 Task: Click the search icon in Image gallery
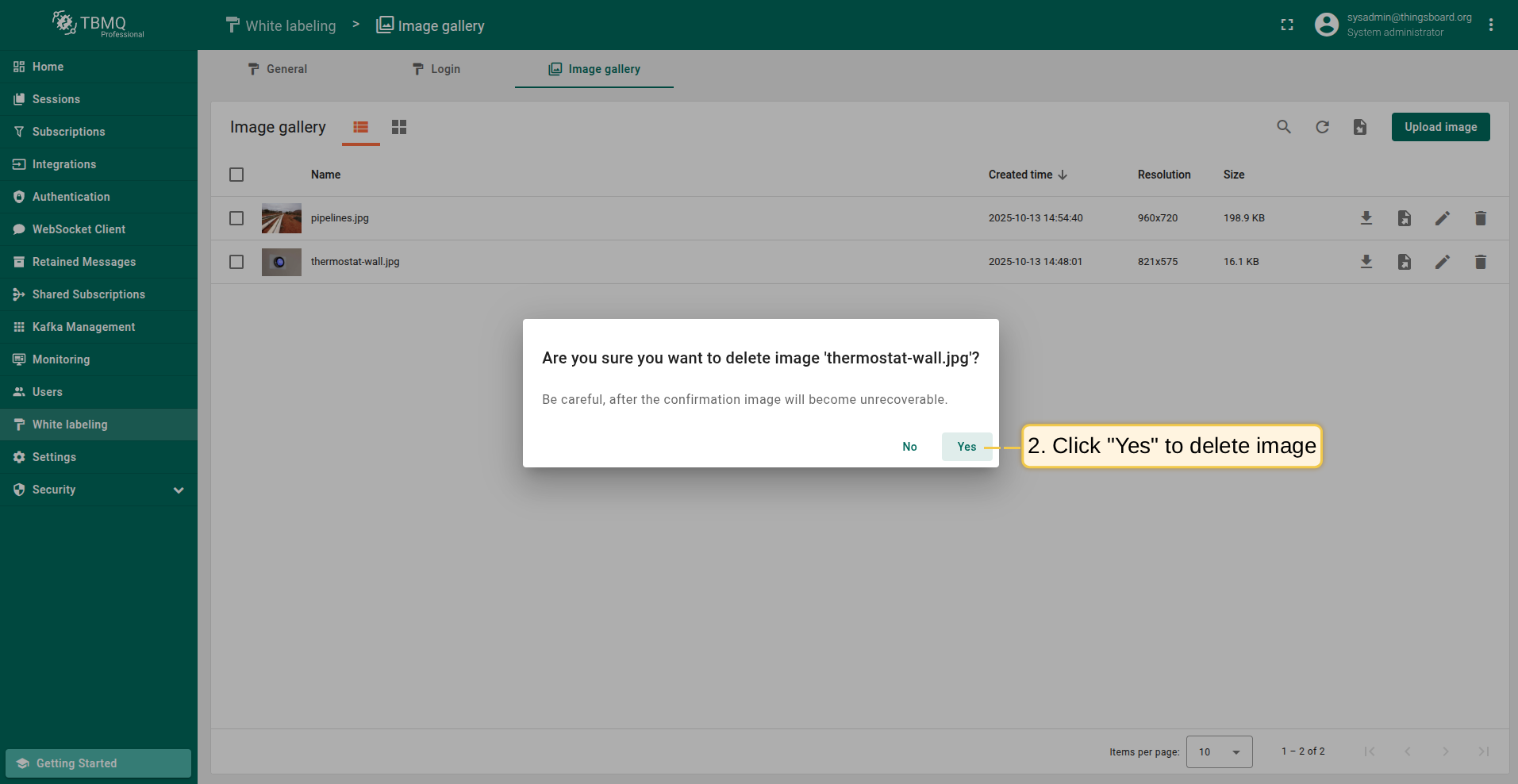[x=1283, y=127]
